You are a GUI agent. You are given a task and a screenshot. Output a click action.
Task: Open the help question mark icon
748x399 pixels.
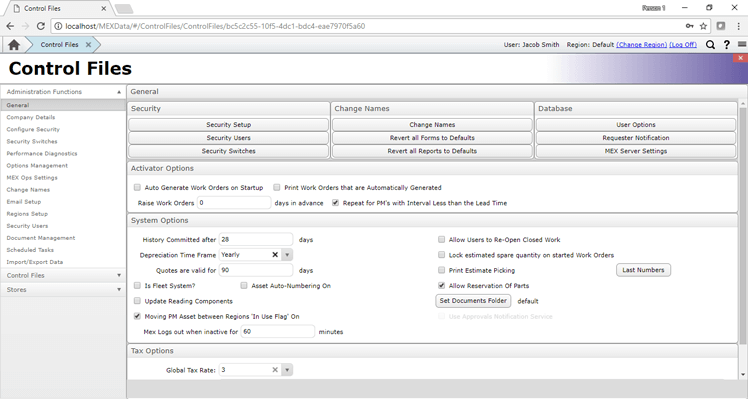click(727, 44)
